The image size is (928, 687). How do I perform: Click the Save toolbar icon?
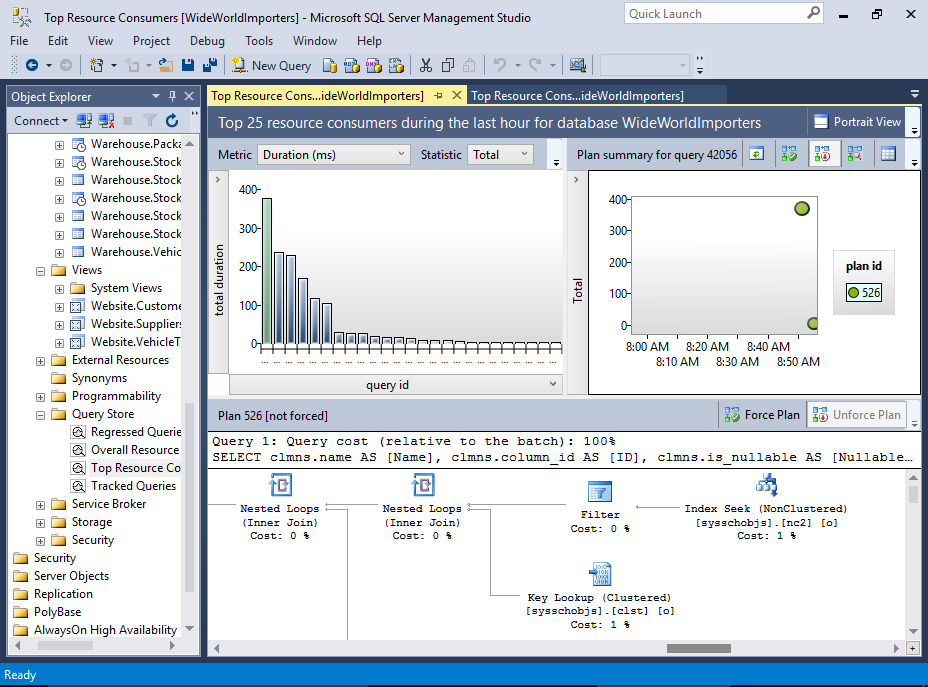(x=188, y=64)
